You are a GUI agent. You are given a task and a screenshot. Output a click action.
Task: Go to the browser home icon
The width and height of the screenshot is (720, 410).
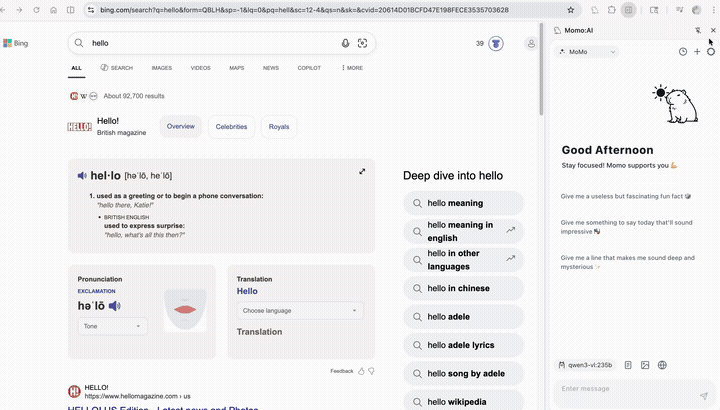53,10
